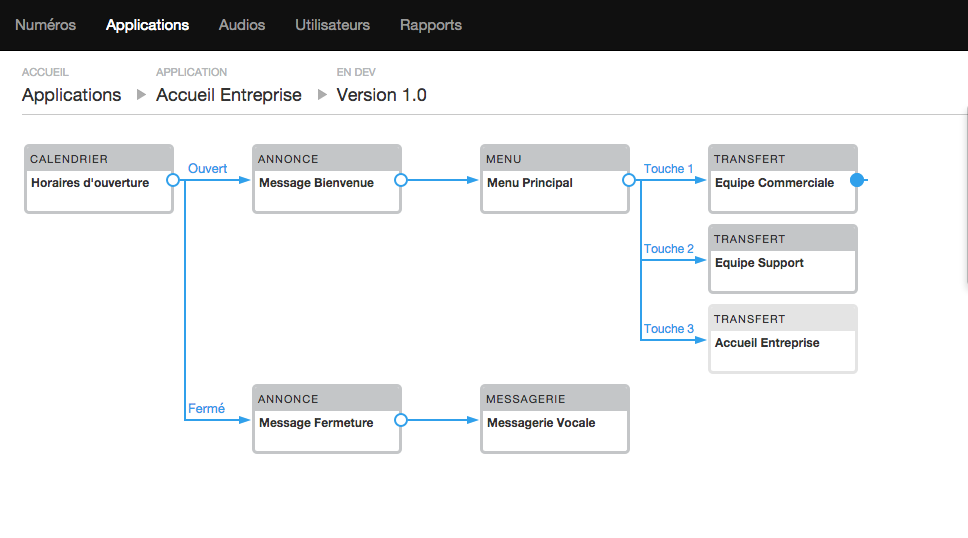Click the Ouvert branch label
This screenshot has height=538, width=968.
click(207, 169)
